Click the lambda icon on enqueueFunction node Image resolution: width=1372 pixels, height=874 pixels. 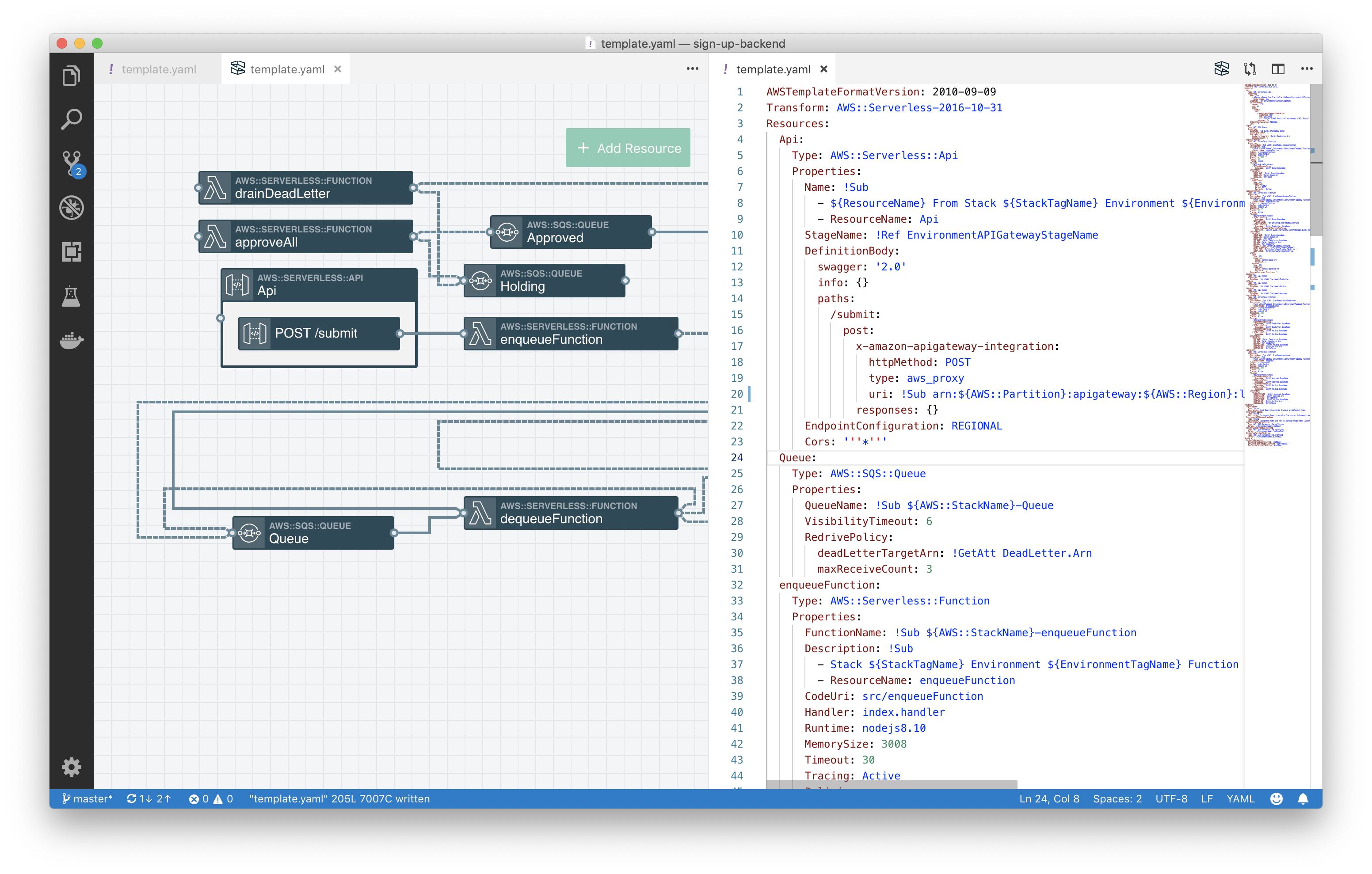pos(481,333)
